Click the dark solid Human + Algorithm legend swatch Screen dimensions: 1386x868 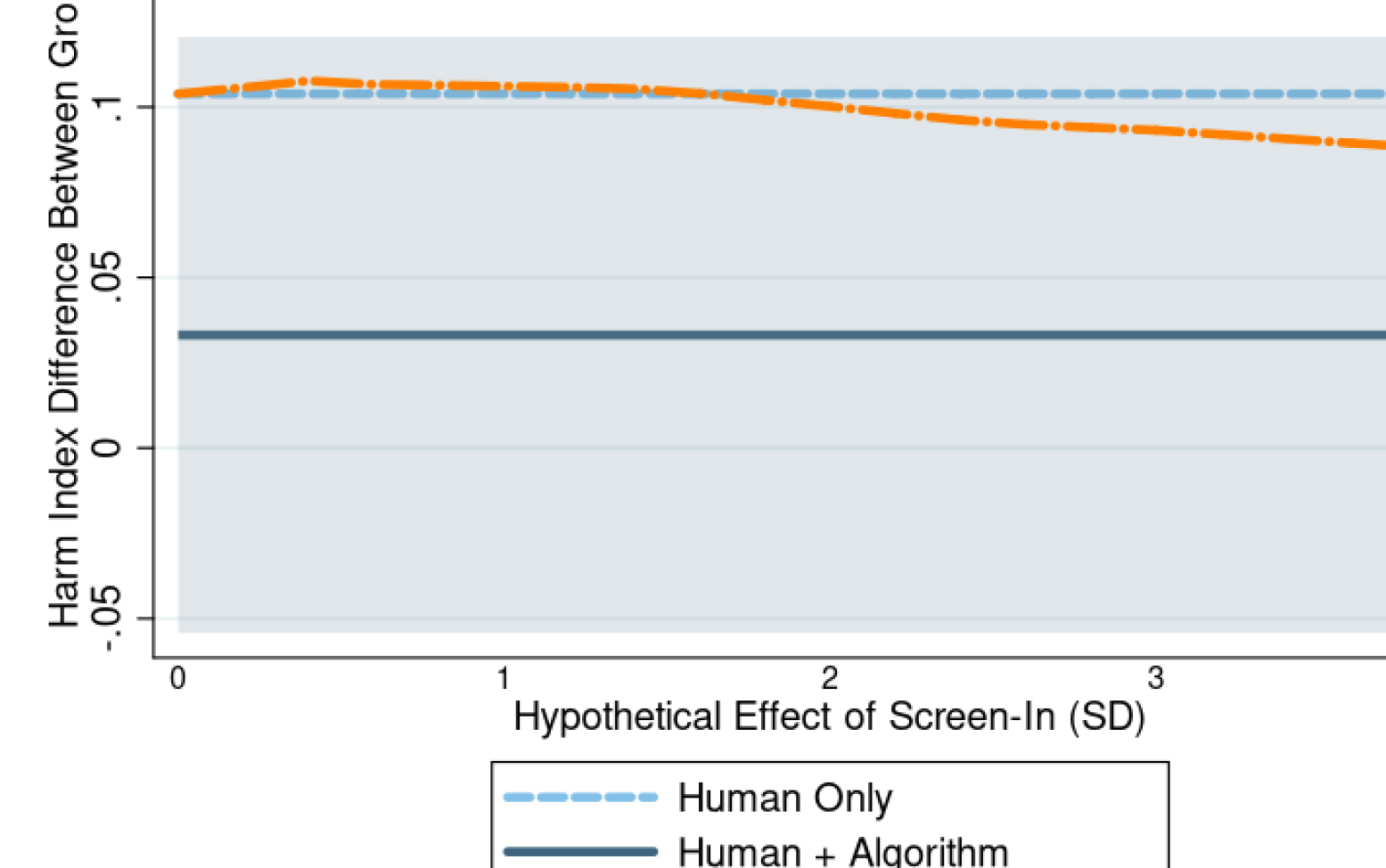(580, 852)
